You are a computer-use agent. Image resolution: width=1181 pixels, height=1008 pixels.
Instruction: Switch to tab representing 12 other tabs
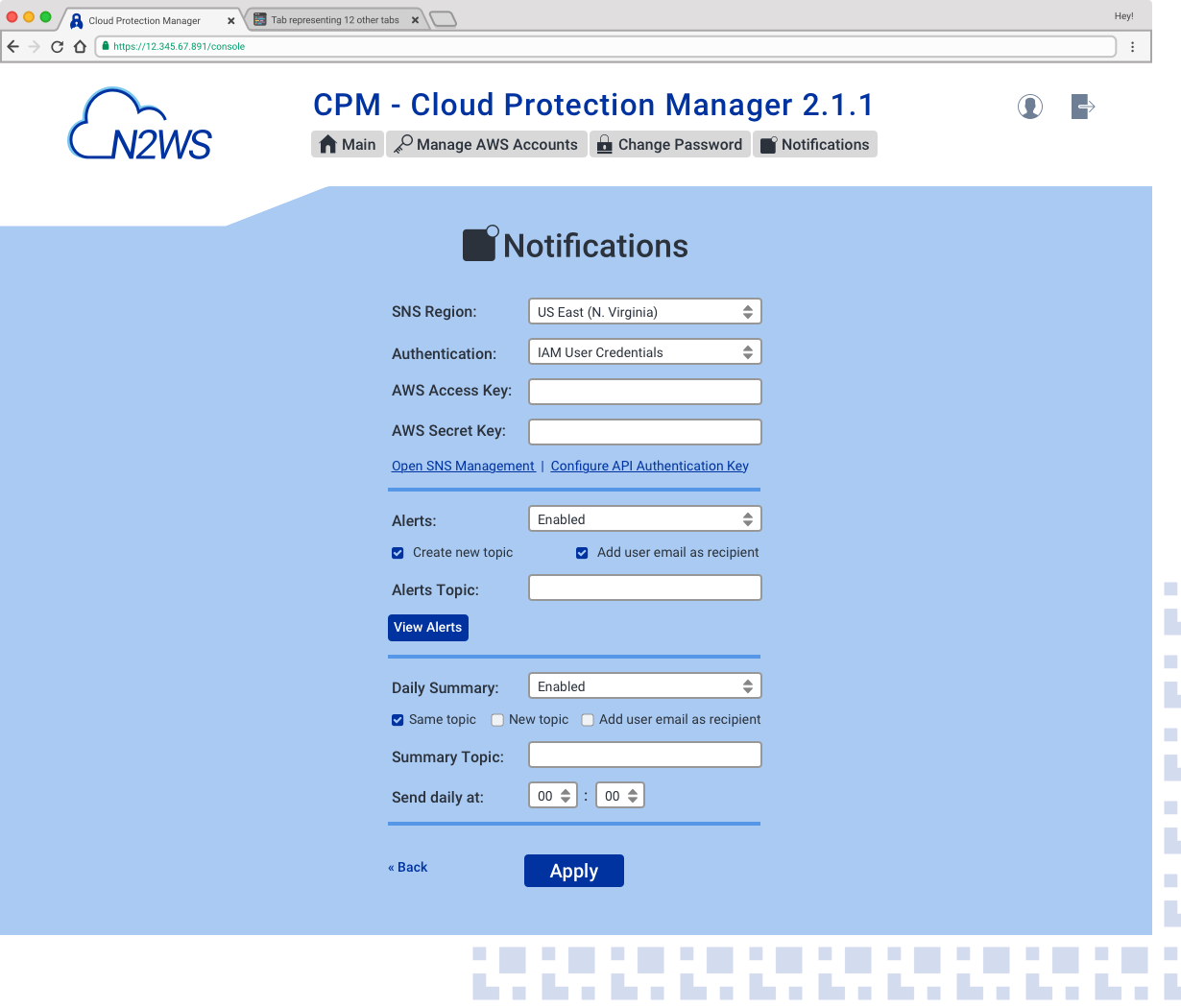[x=334, y=19]
